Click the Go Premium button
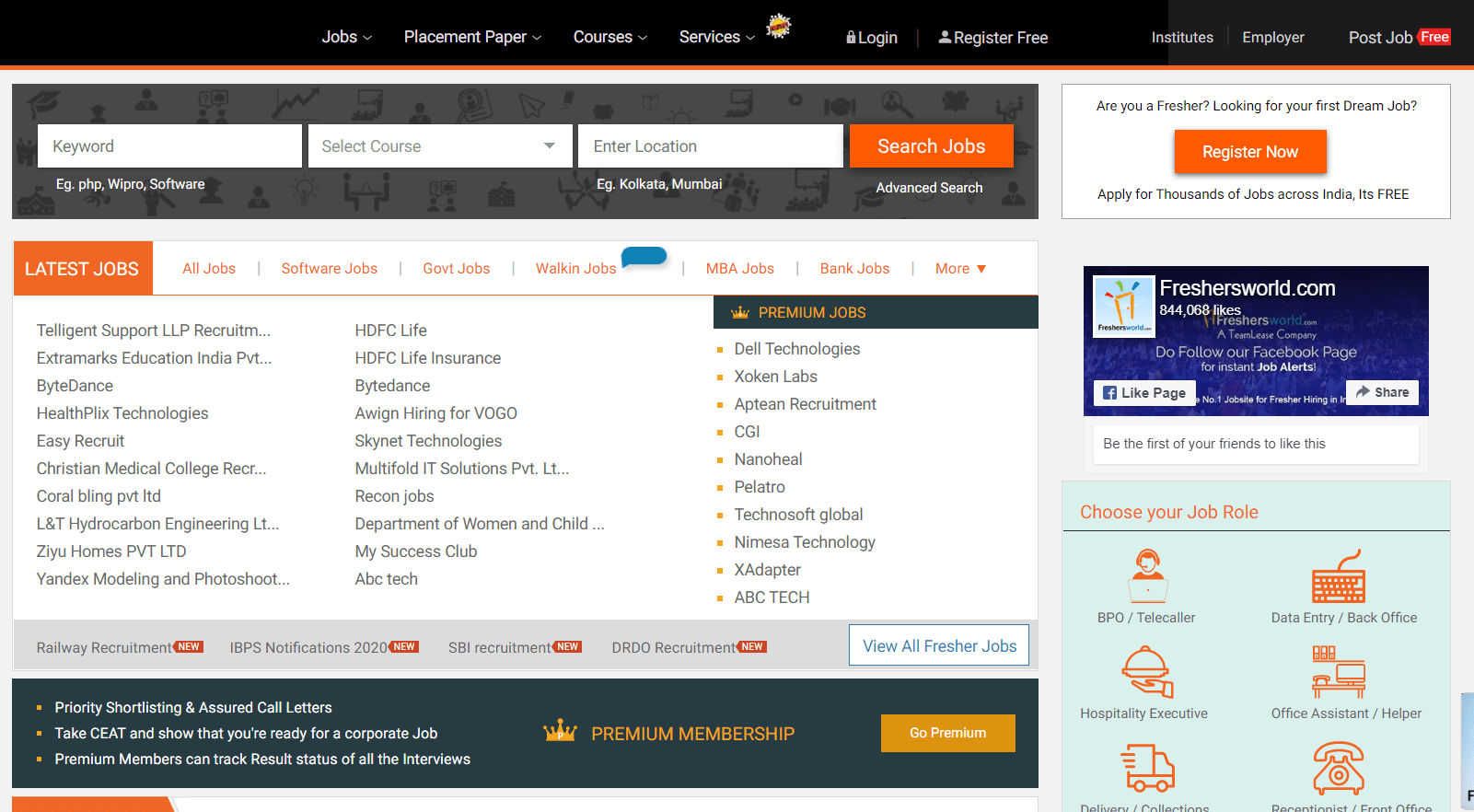Viewport: 1474px width, 812px height. (x=948, y=733)
